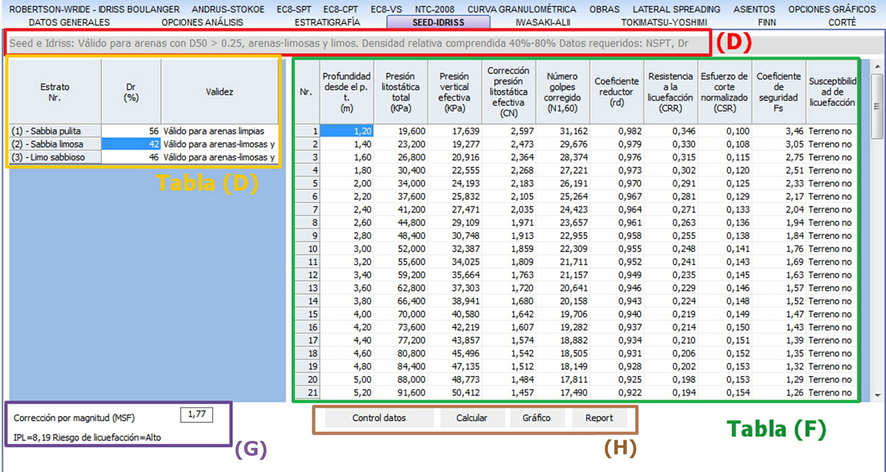Select stratum row (1) - Sabbia pulita
886x472 pixels.
(x=55, y=131)
